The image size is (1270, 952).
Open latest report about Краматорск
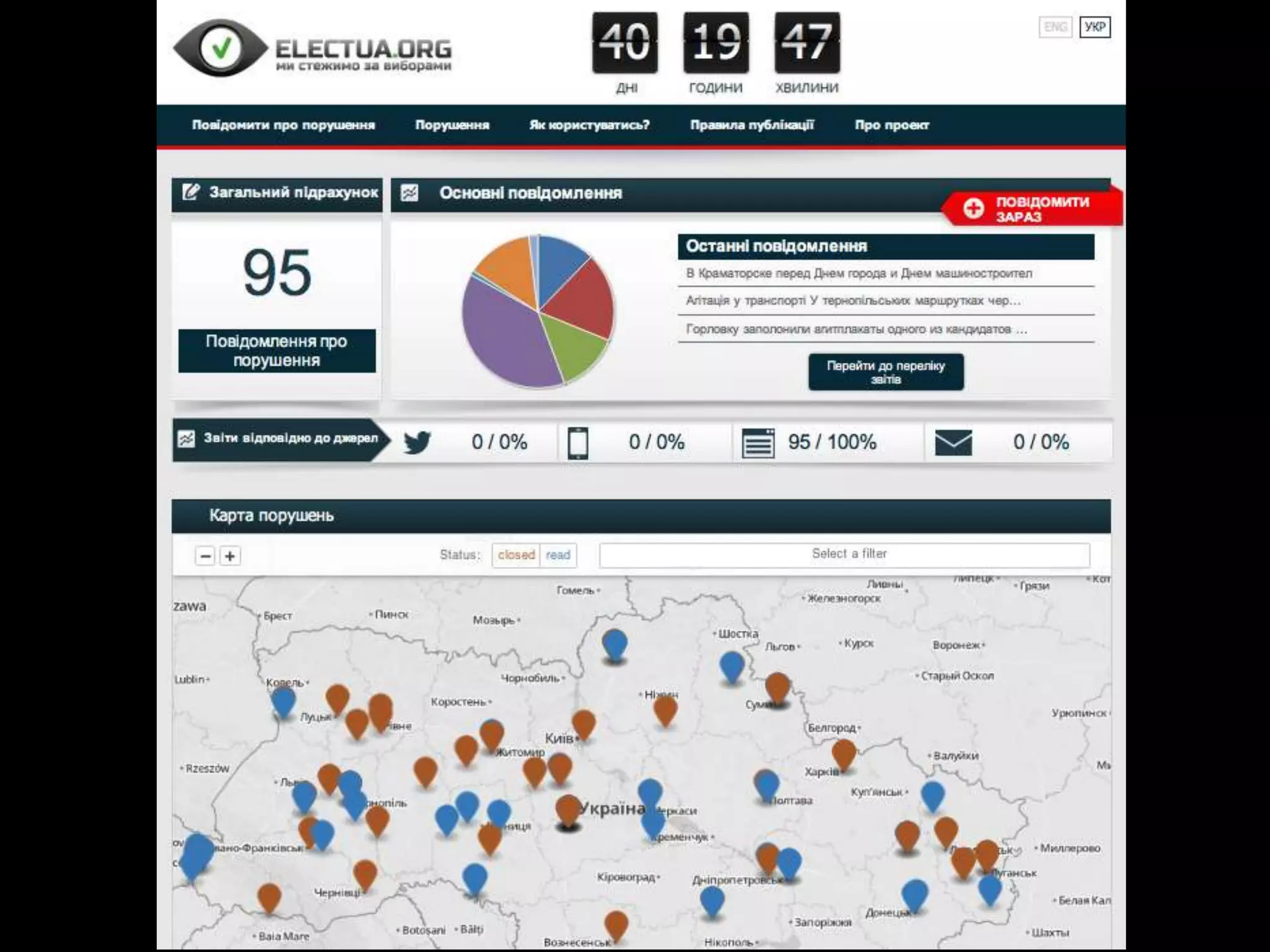(859, 273)
